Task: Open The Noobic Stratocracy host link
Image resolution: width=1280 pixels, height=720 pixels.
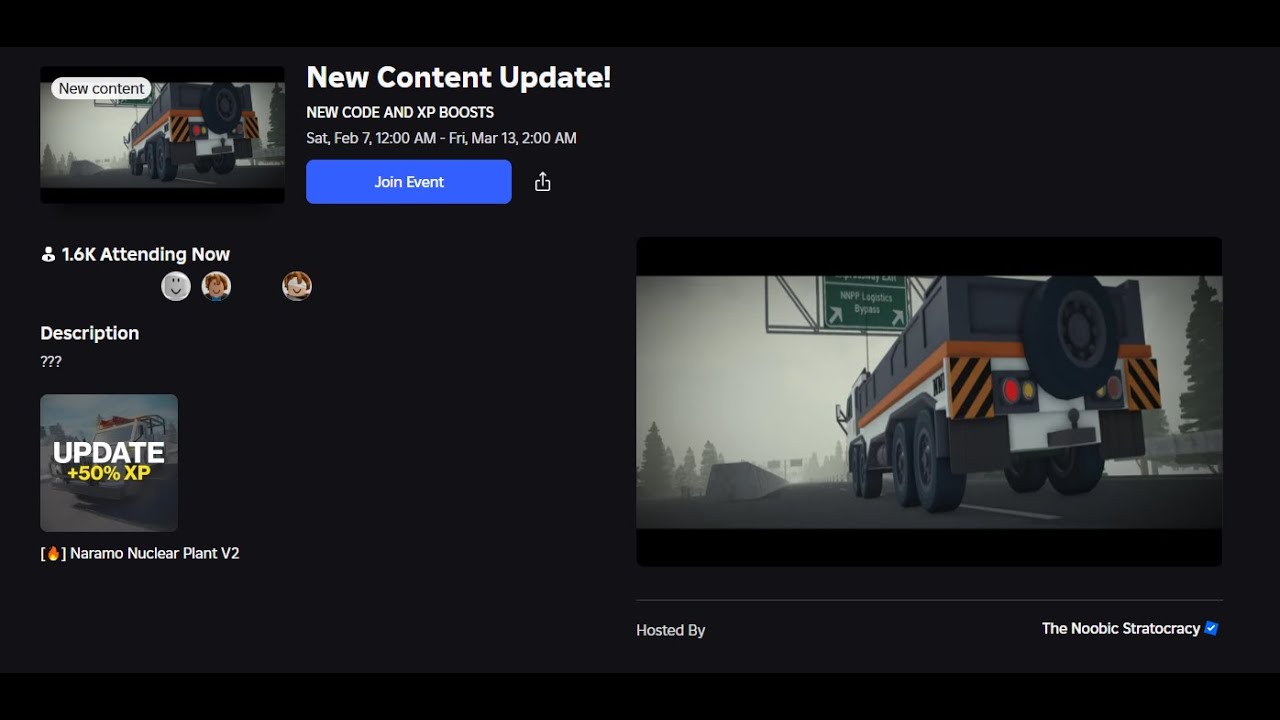Action: (x=1120, y=628)
